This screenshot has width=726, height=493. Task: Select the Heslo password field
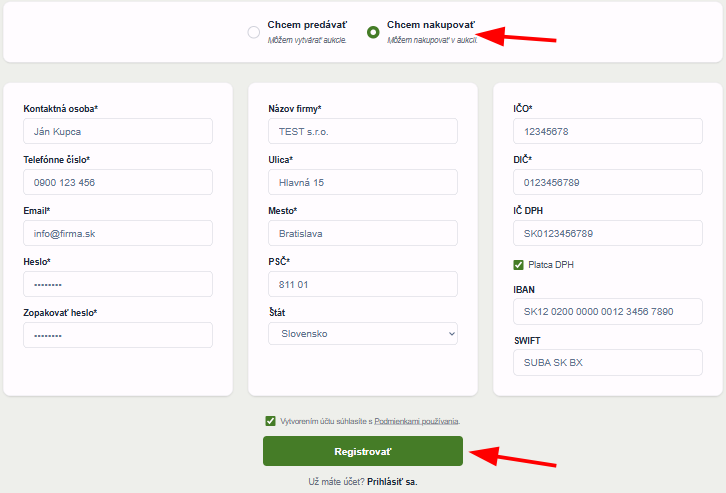[x=118, y=284]
